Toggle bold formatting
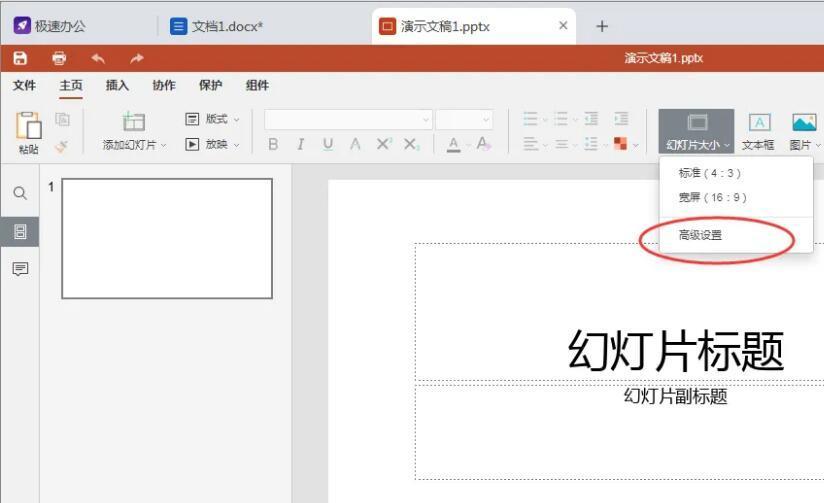 pyautogui.click(x=273, y=144)
